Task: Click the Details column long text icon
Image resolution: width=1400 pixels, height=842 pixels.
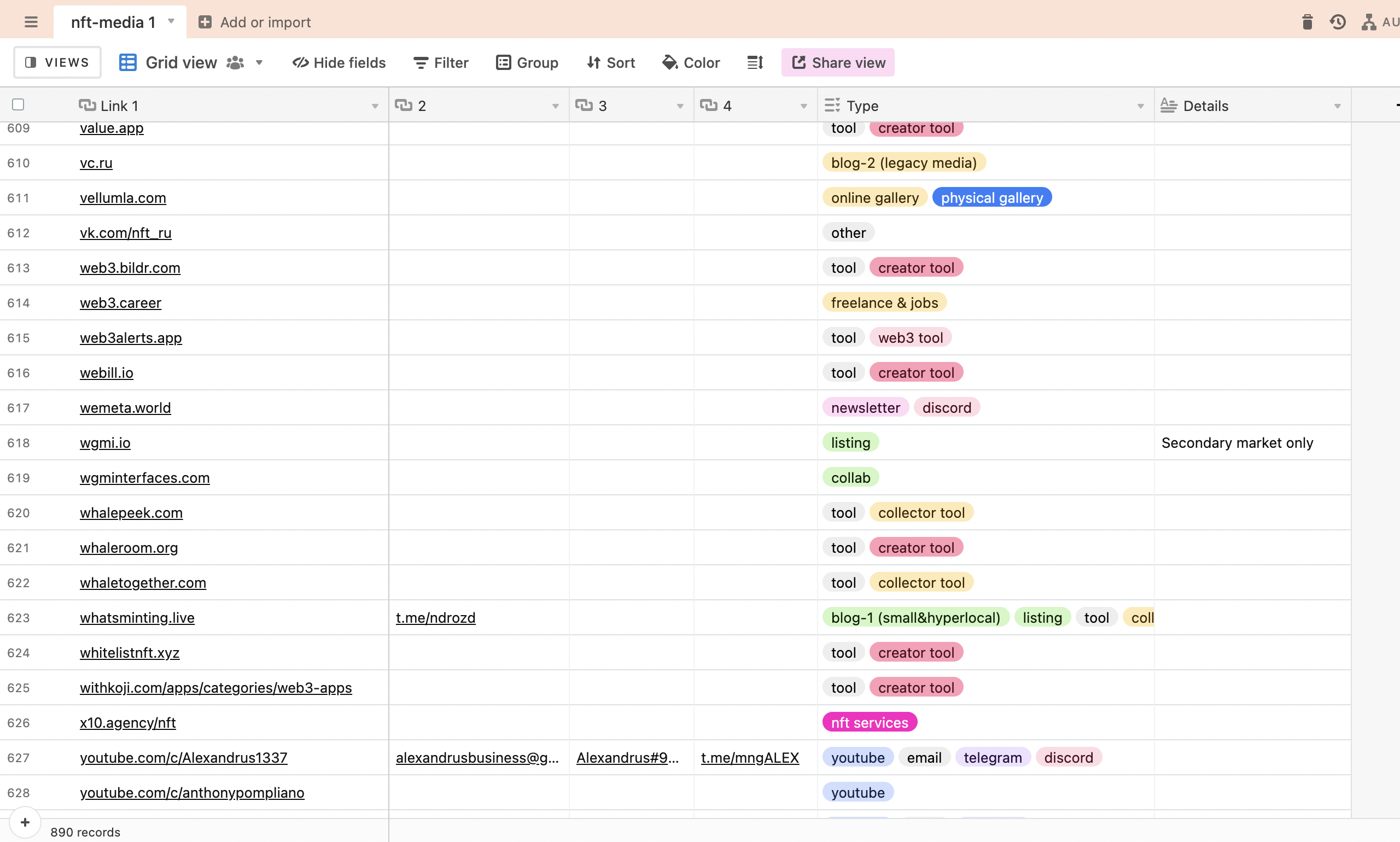Action: 1169,106
